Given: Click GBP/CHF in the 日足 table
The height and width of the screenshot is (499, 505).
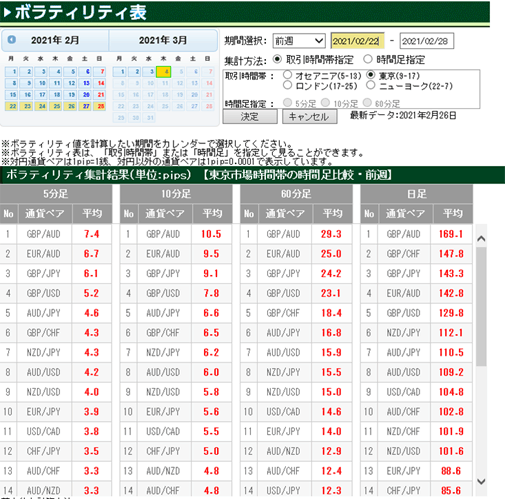Looking at the screenshot, I should click(404, 254).
